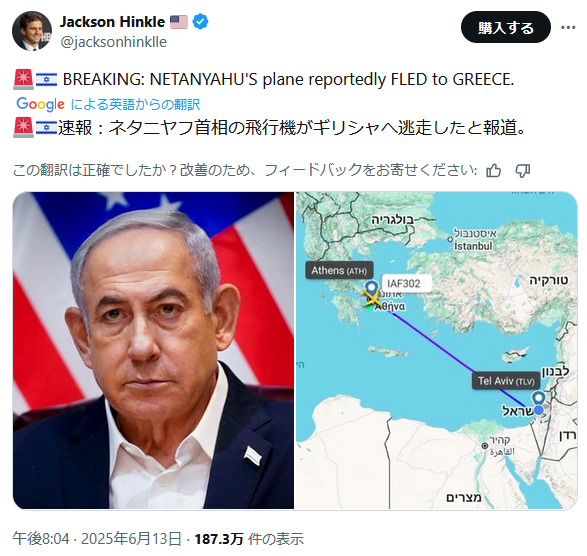Click the yellow airplane icon near Athens

(x=372, y=301)
